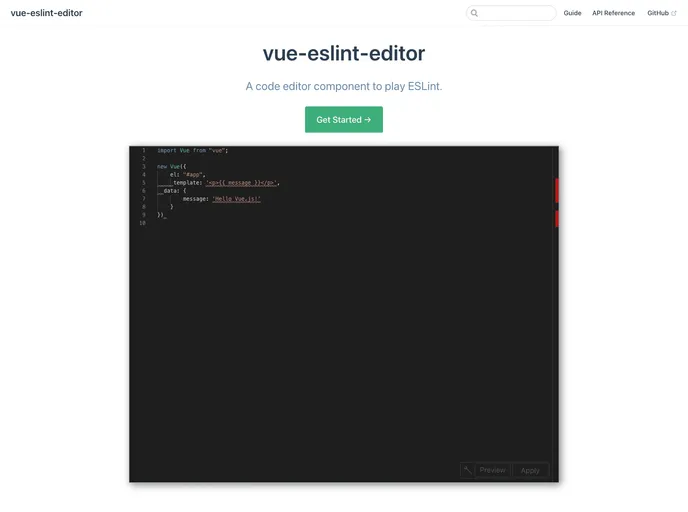Click the el: "#app" code line
This screenshot has height=512, width=688.
pyautogui.click(x=187, y=175)
